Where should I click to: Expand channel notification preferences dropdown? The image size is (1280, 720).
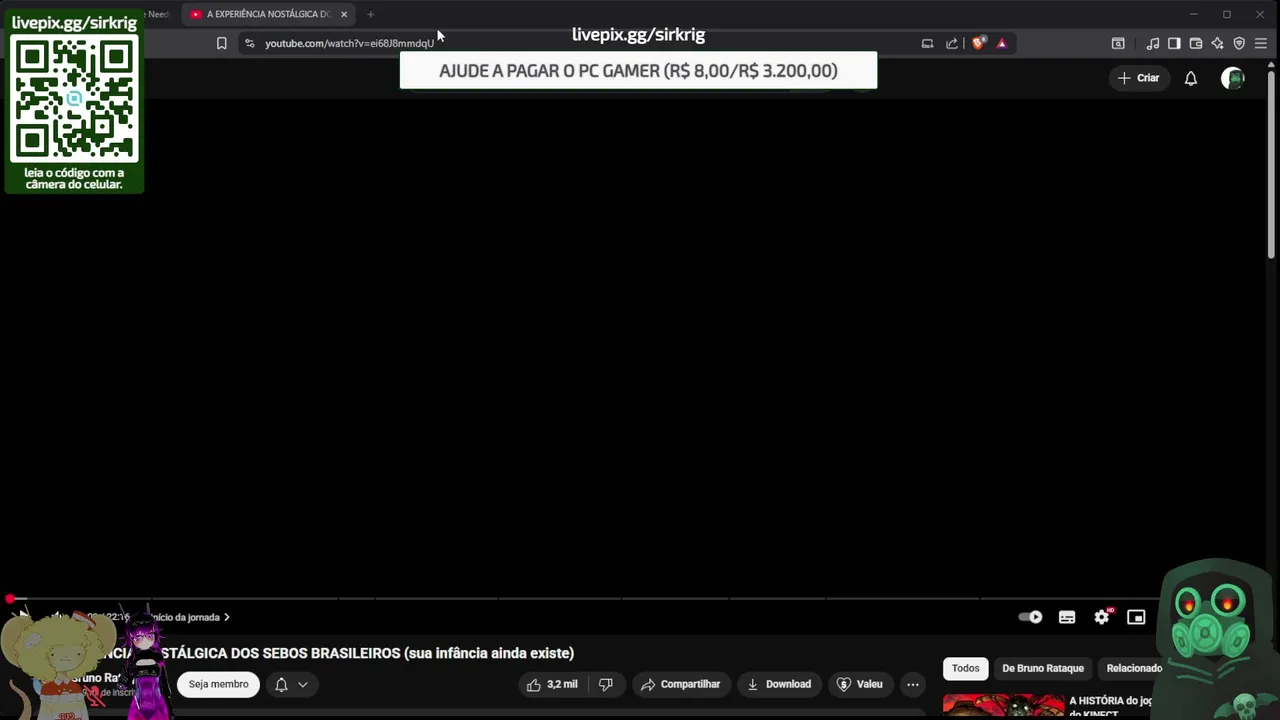[x=302, y=684]
